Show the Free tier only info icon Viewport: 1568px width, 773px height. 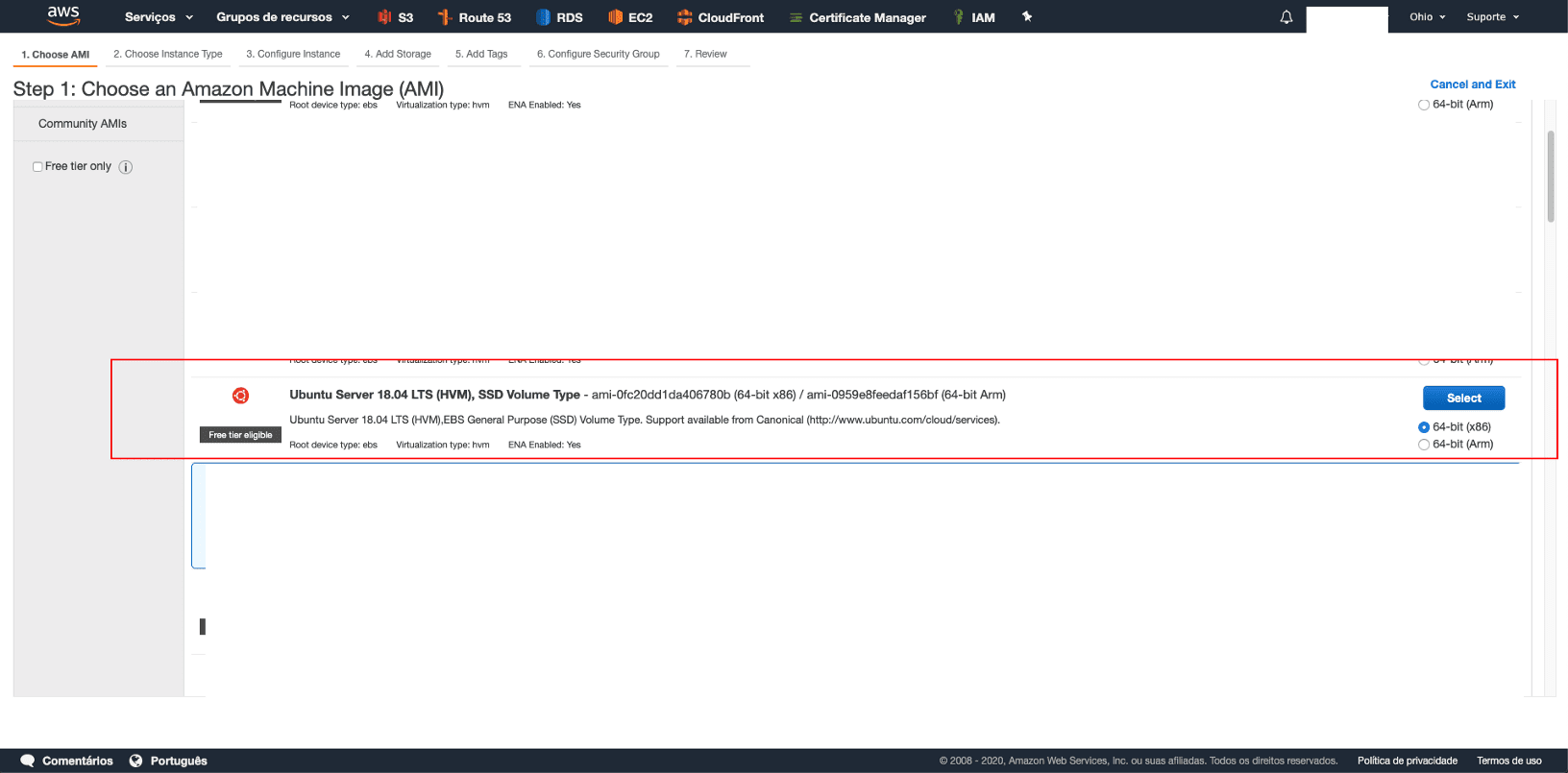point(126,167)
